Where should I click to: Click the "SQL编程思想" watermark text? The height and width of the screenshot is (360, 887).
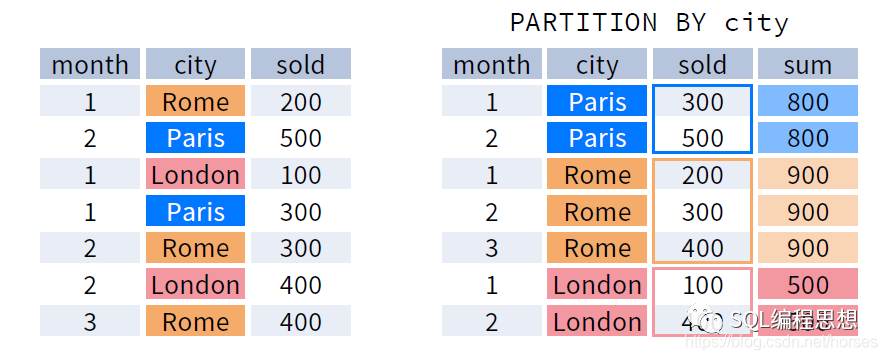coord(792,321)
